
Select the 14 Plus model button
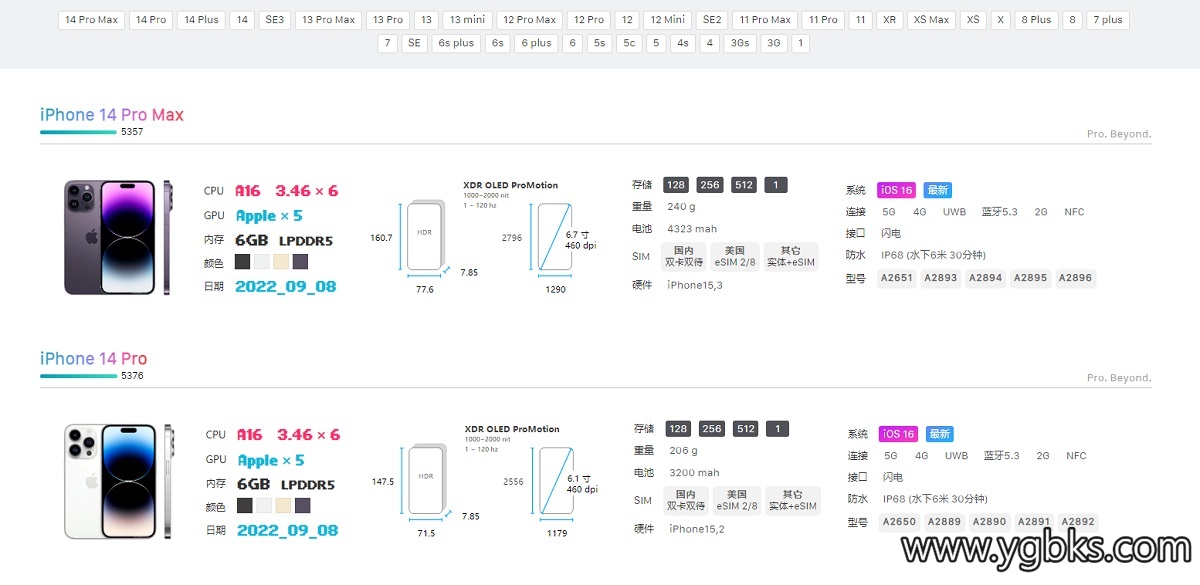[201, 20]
